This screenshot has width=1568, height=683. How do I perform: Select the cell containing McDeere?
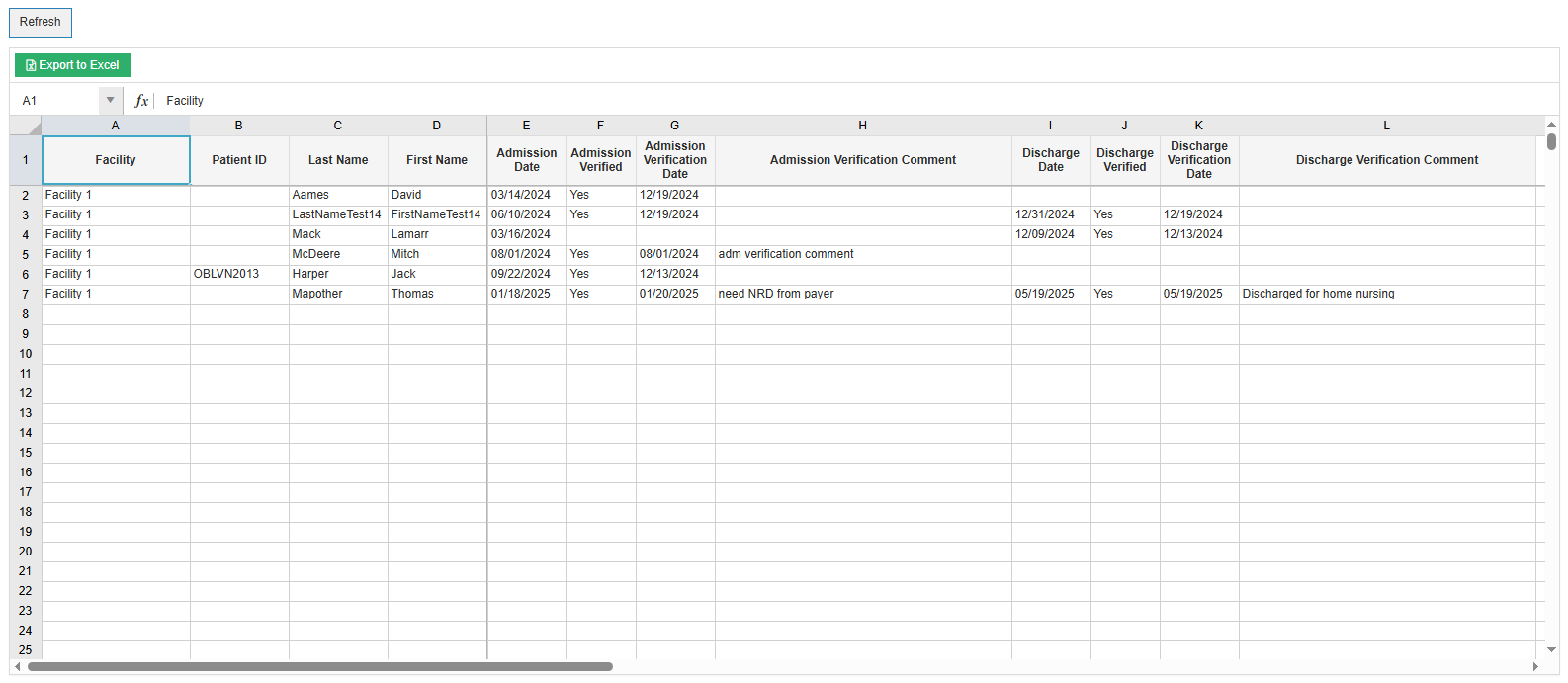pyautogui.click(x=338, y=255)
